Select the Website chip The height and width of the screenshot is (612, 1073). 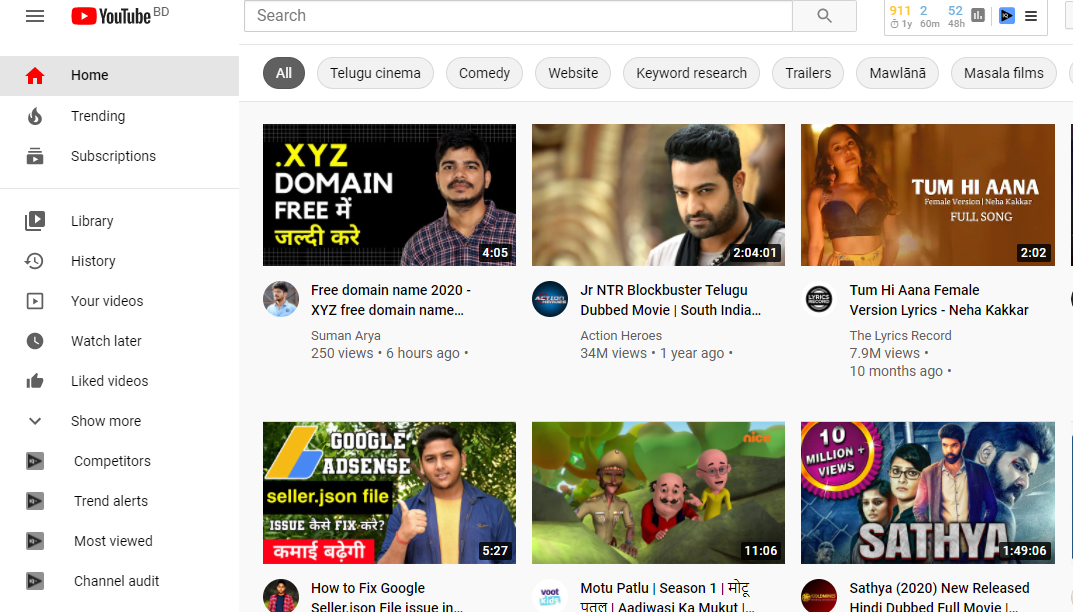coord(573,73)
